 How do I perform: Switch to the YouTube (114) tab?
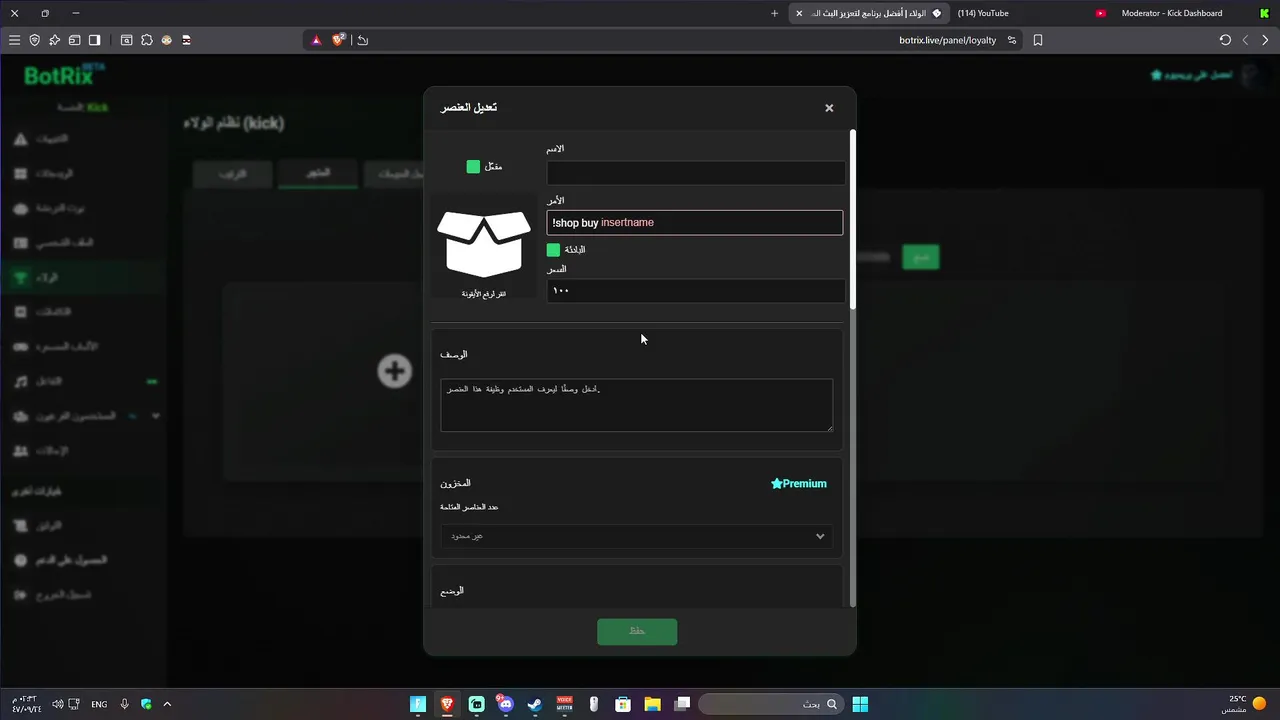tap(1030, 13)
